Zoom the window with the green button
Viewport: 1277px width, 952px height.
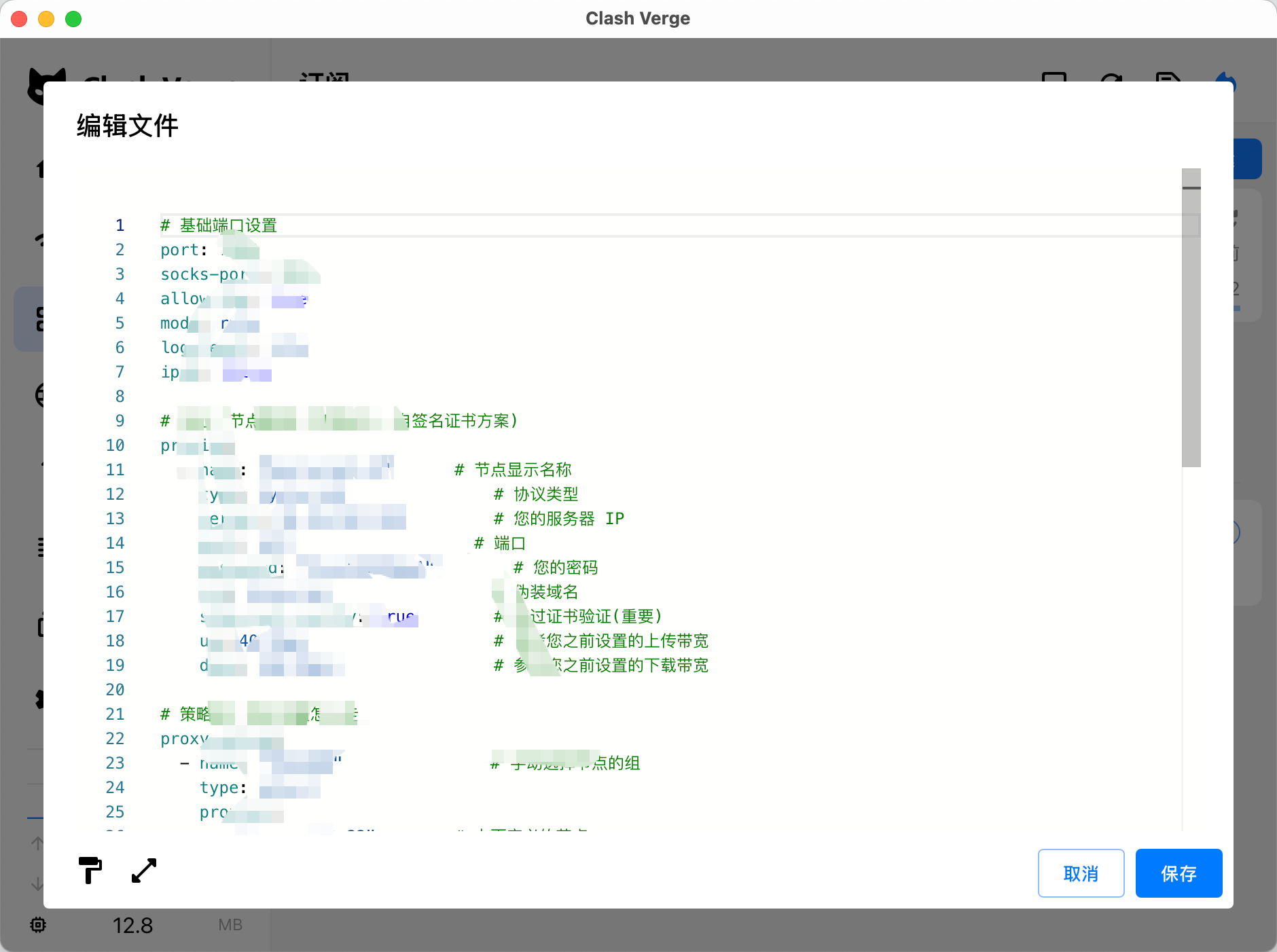coord(73,19)
